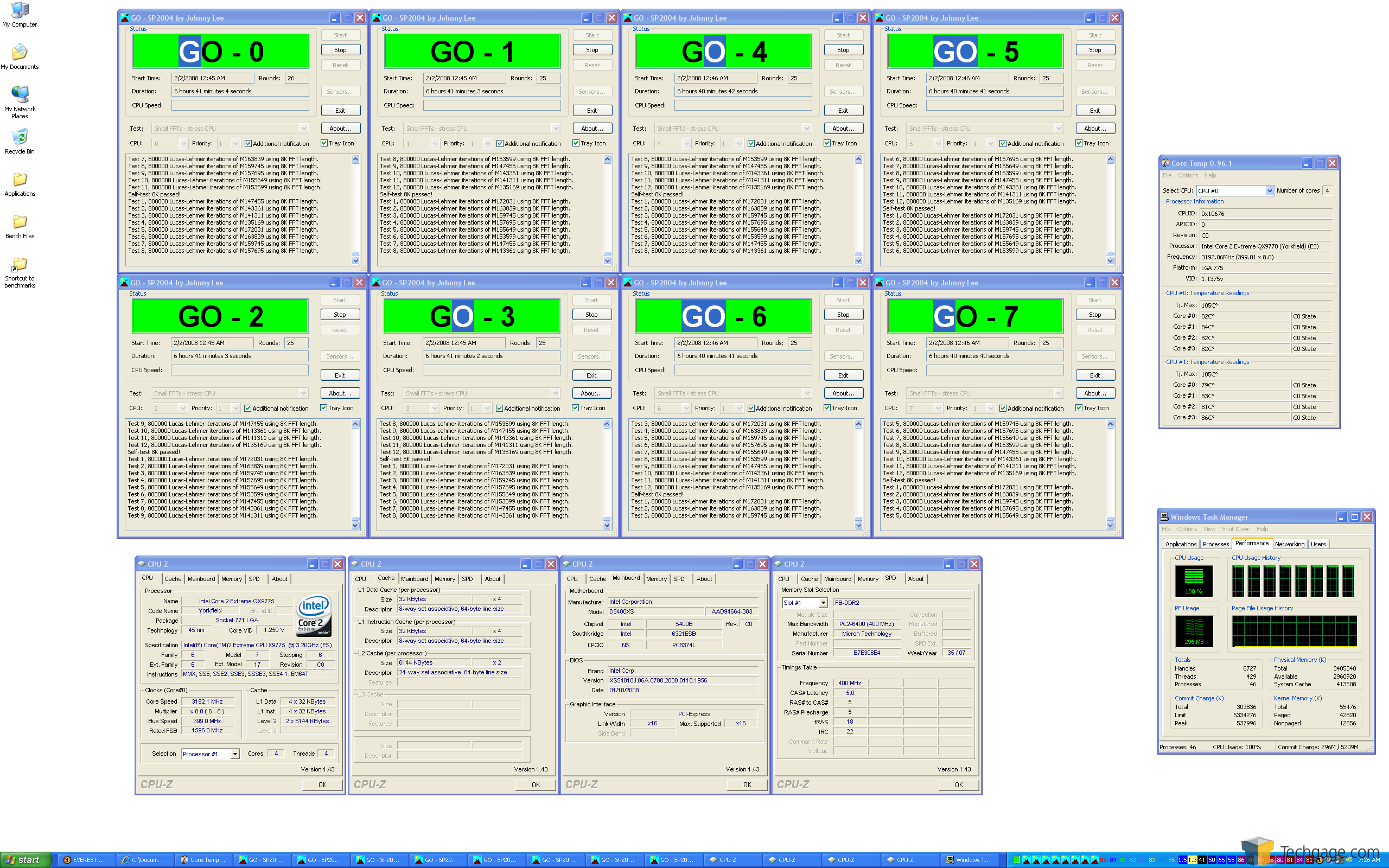
Task: Toggle Additional notification in GO - 0 window
Action: [x=277, y=144]
